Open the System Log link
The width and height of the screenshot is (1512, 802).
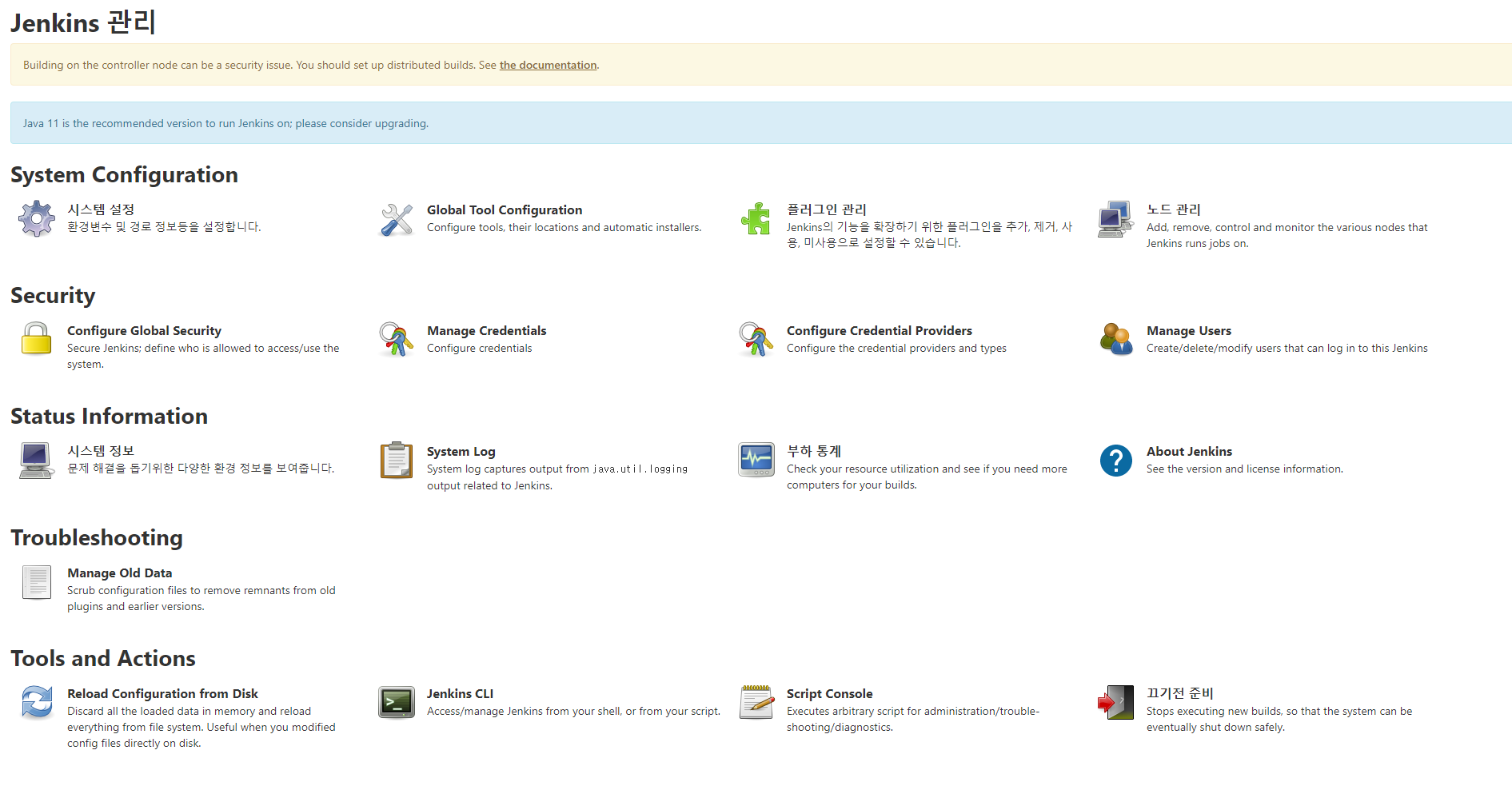pos(461,451)
